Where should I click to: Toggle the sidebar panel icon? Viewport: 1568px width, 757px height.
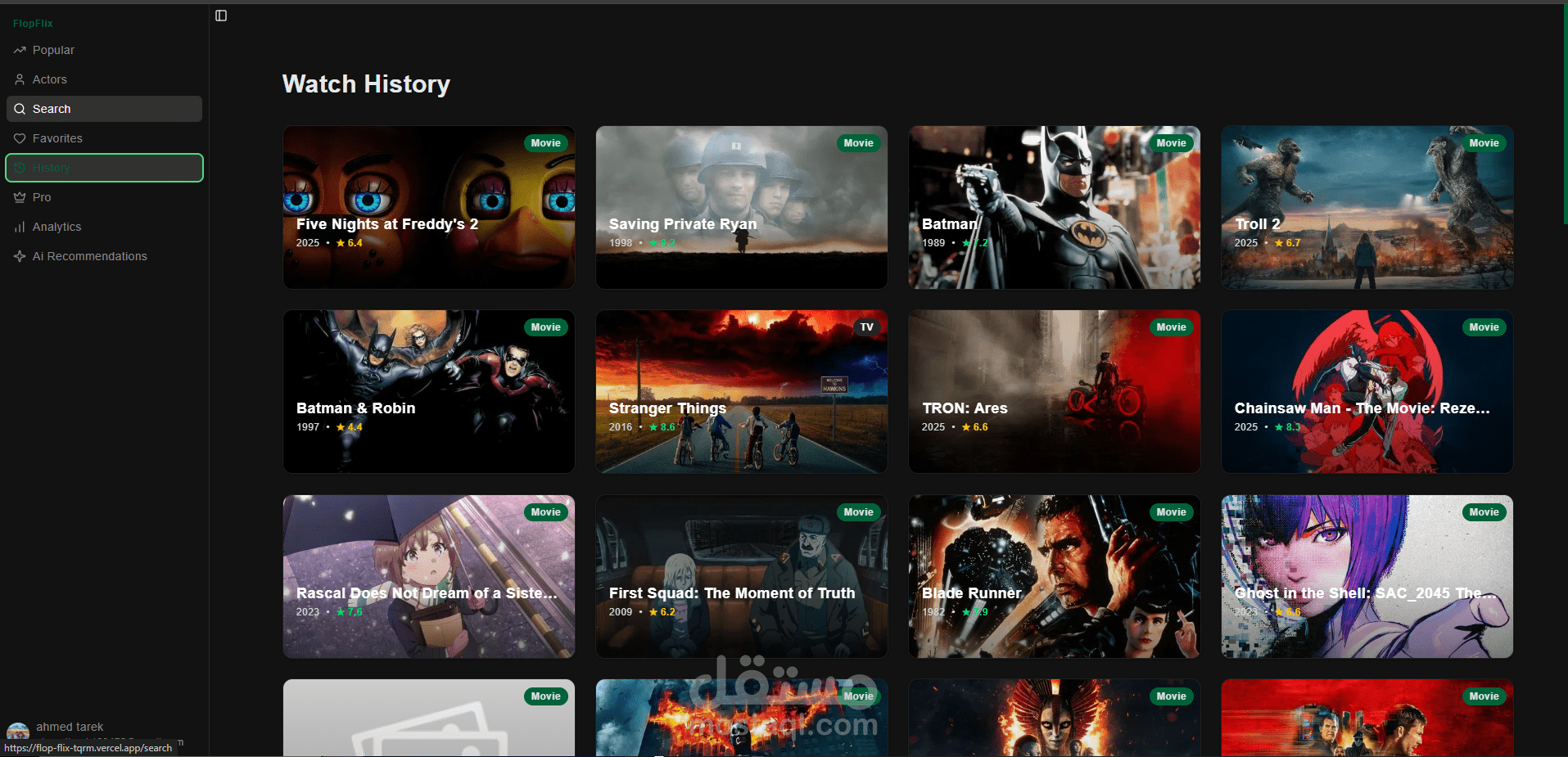[221, 16]
